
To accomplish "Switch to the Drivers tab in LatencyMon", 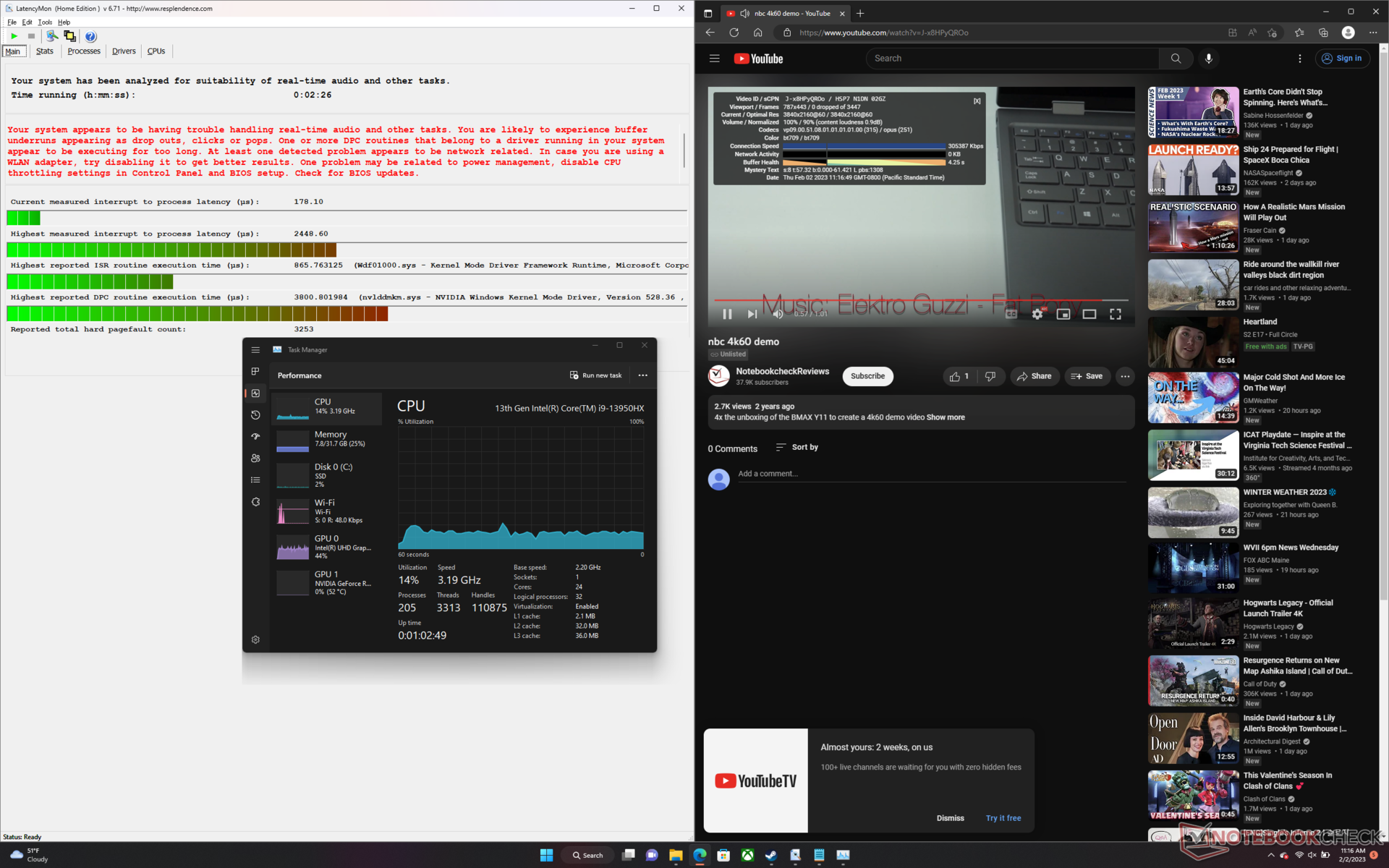I will tap(124, 51).
